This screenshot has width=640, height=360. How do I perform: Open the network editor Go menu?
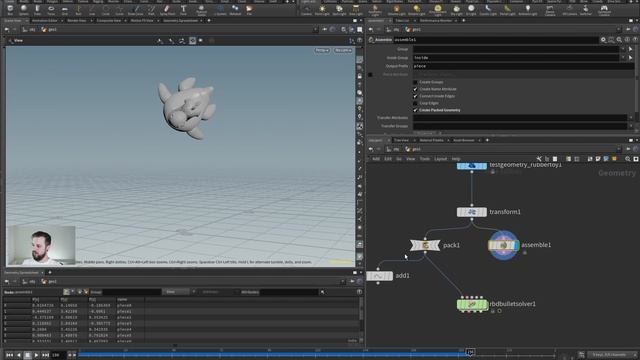pyautogui.click(x=399, y=159)
